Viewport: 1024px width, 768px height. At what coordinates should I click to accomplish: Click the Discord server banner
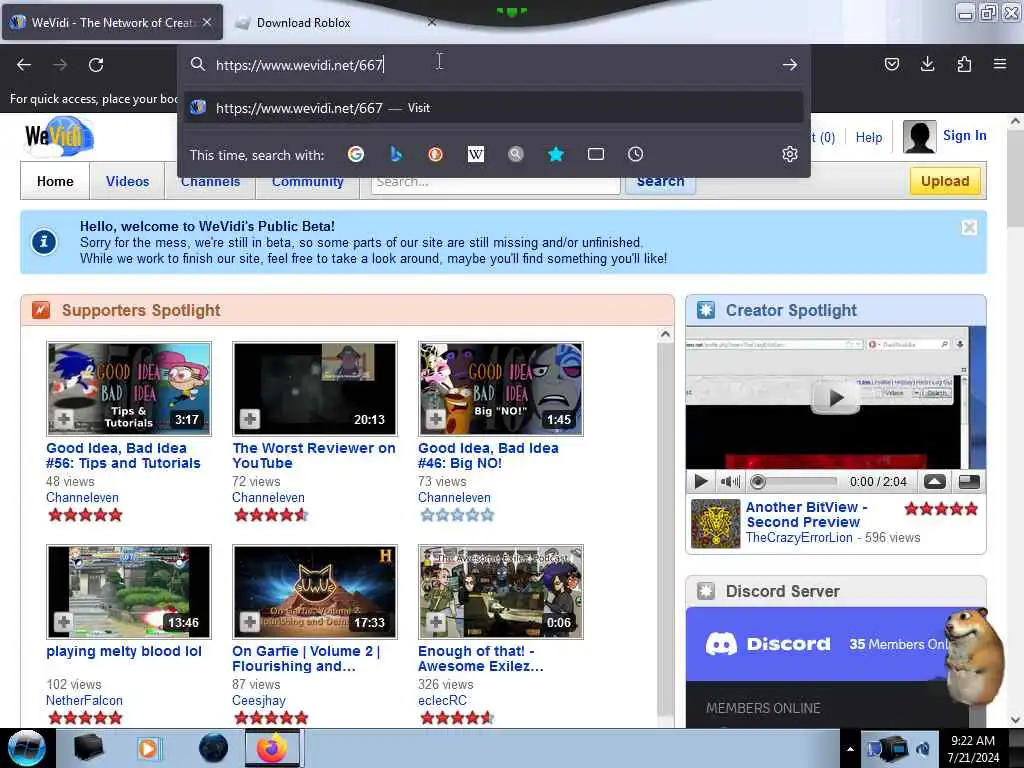[x=836, y=644]
